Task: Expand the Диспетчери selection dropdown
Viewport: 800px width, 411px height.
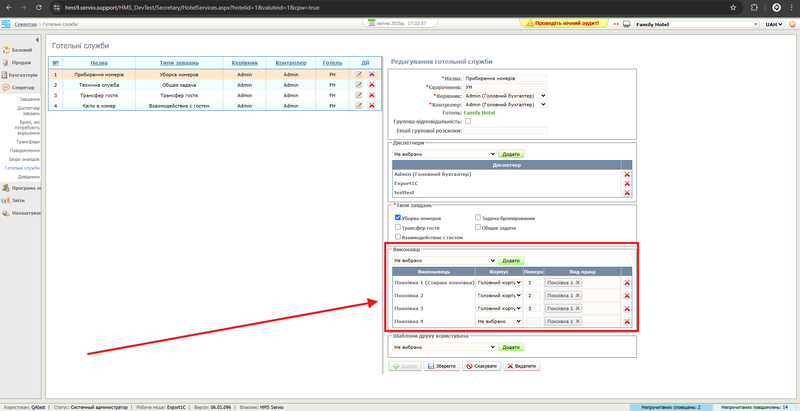Action: point(444,154)
